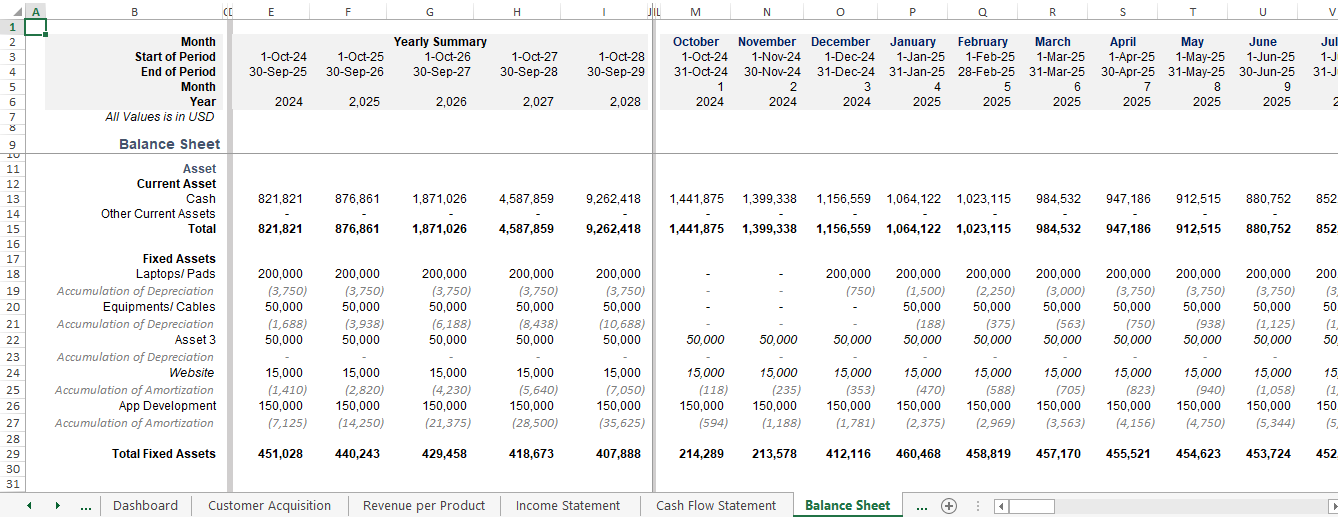This screenshot has height=517, width=1338.
Task: Click the previous sheet navigation arrow
Action: point(29,506)
